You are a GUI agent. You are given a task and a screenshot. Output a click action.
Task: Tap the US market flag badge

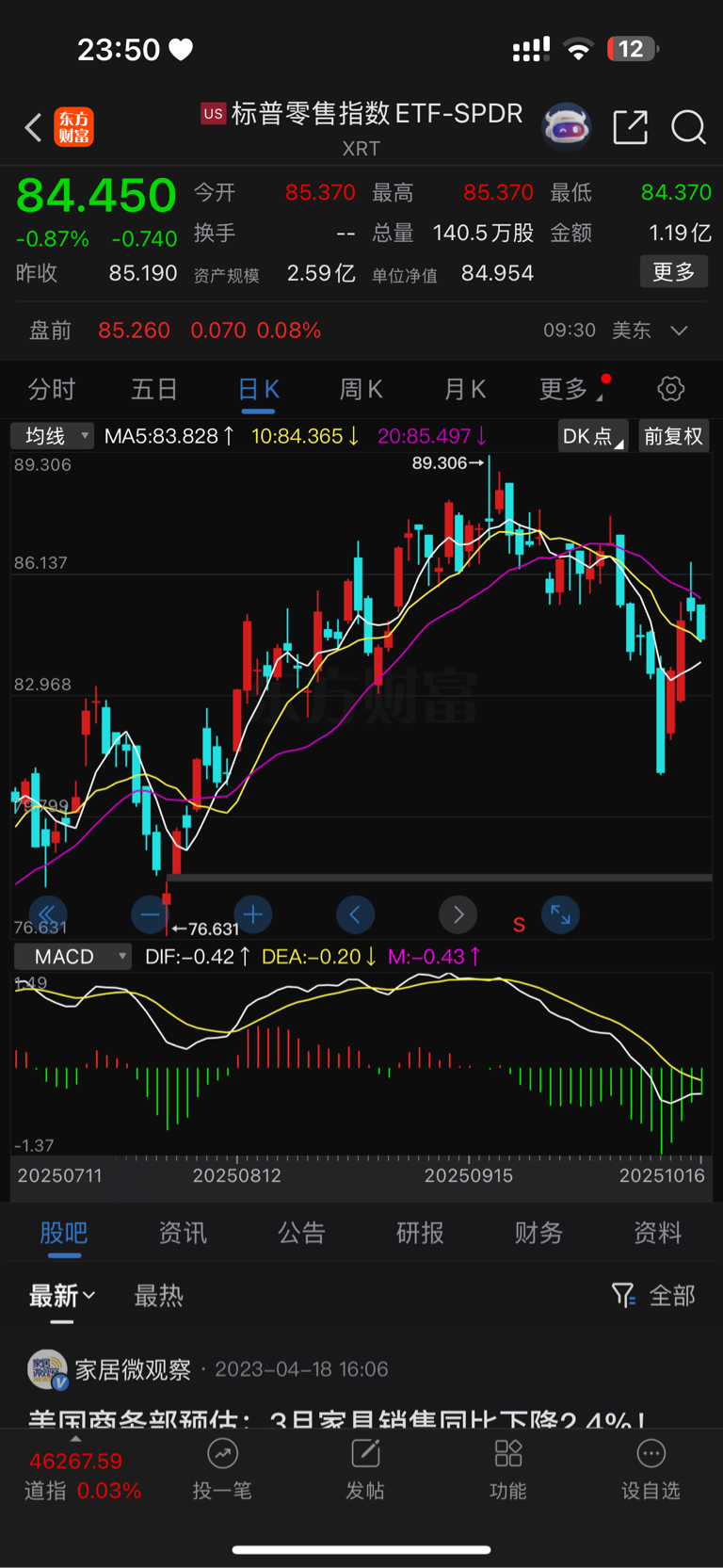pos(214,114)
